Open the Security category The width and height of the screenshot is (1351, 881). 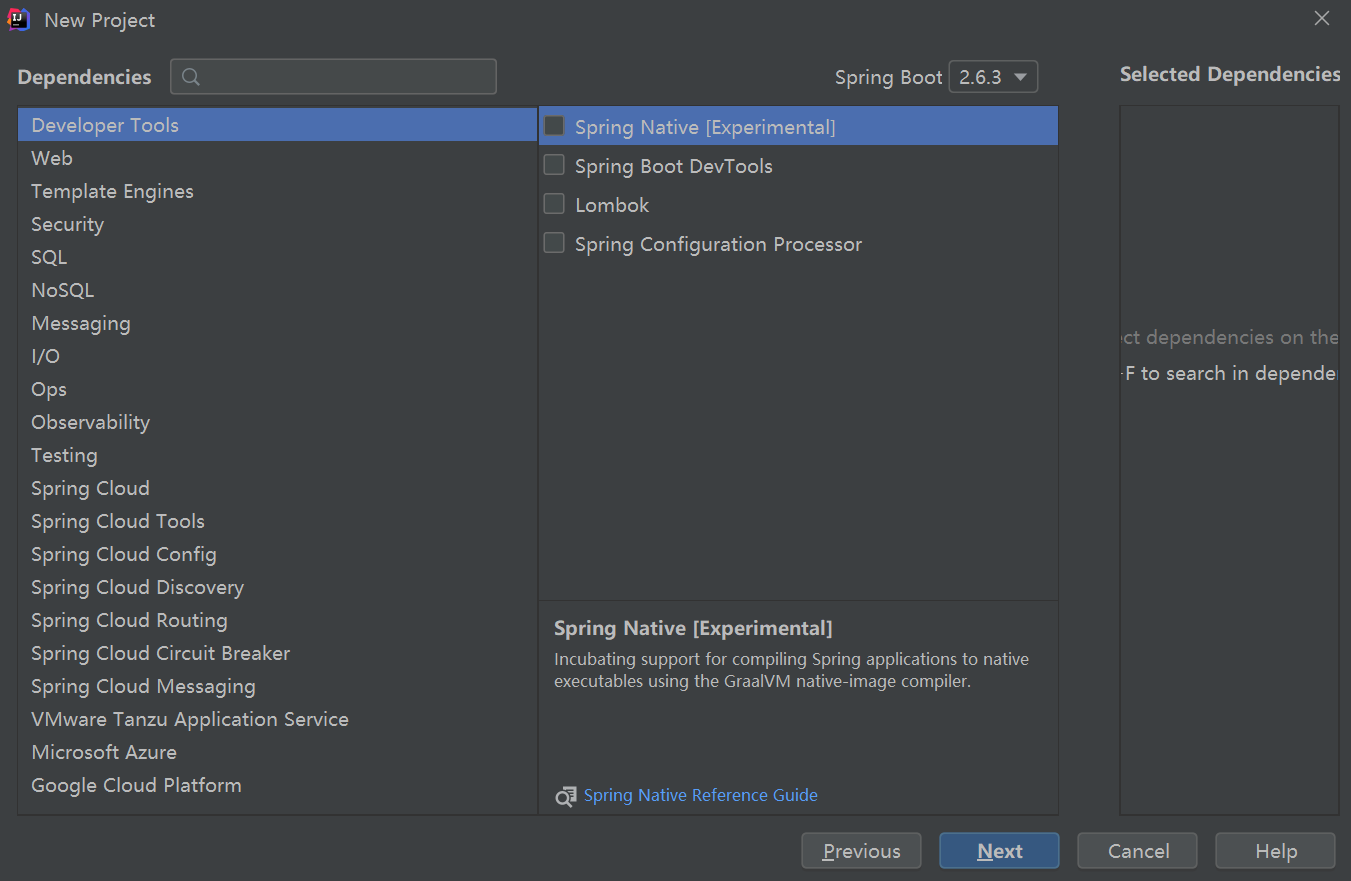point(278,224)
